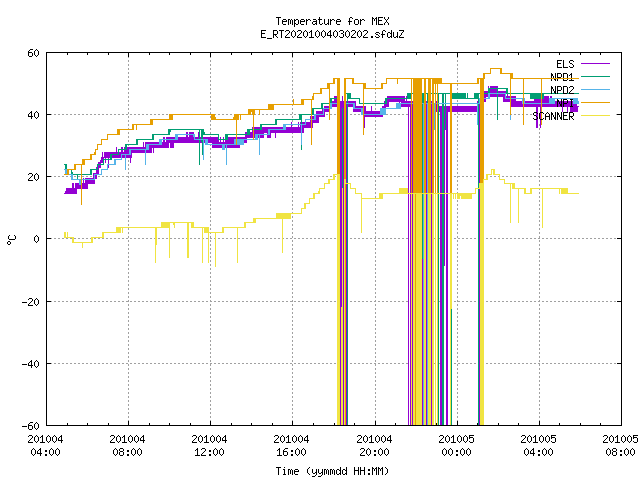Click the NPD2 legend label
The height and width of the screenshot is (480, 640).
(562, 90)
